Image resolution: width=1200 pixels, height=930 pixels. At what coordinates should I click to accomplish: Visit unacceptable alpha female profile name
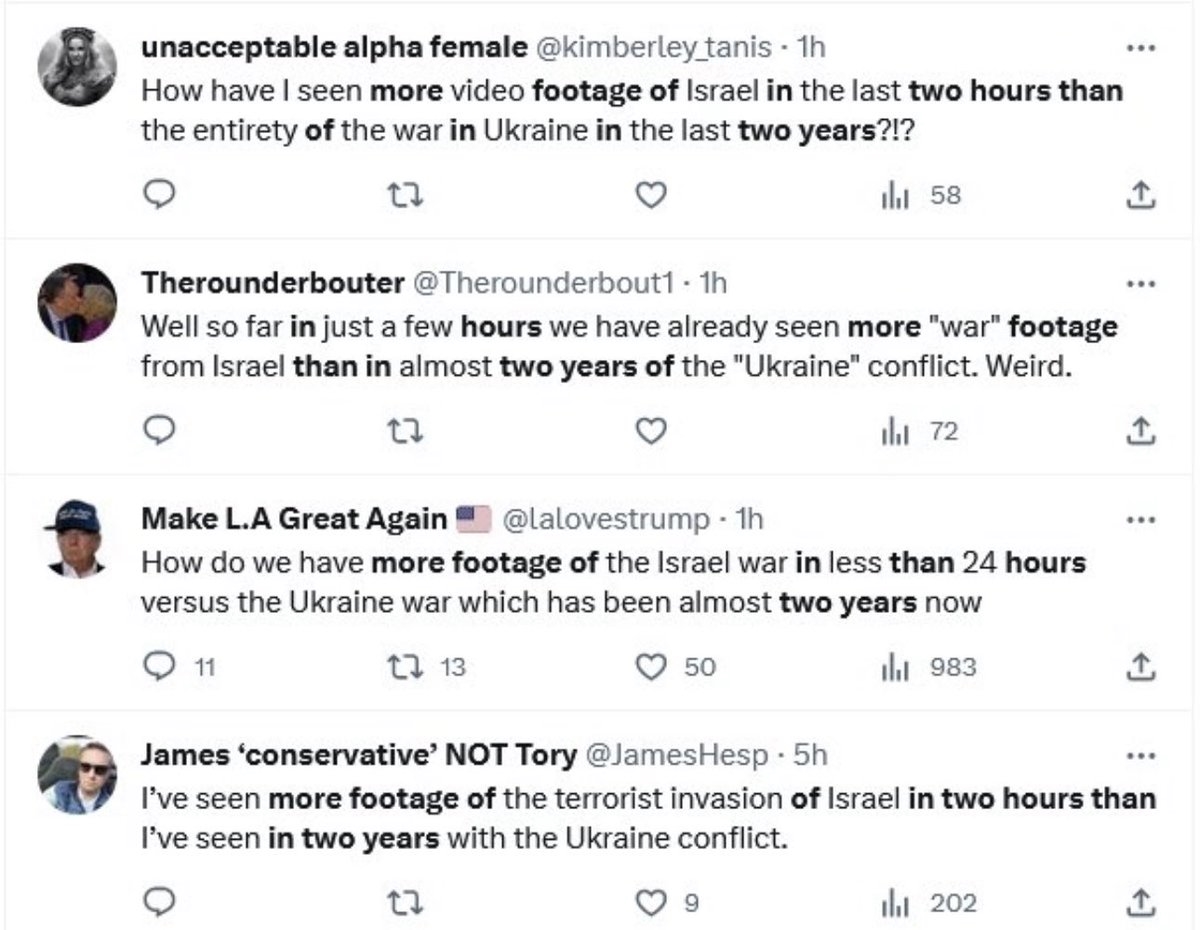[x=335, y=47]
